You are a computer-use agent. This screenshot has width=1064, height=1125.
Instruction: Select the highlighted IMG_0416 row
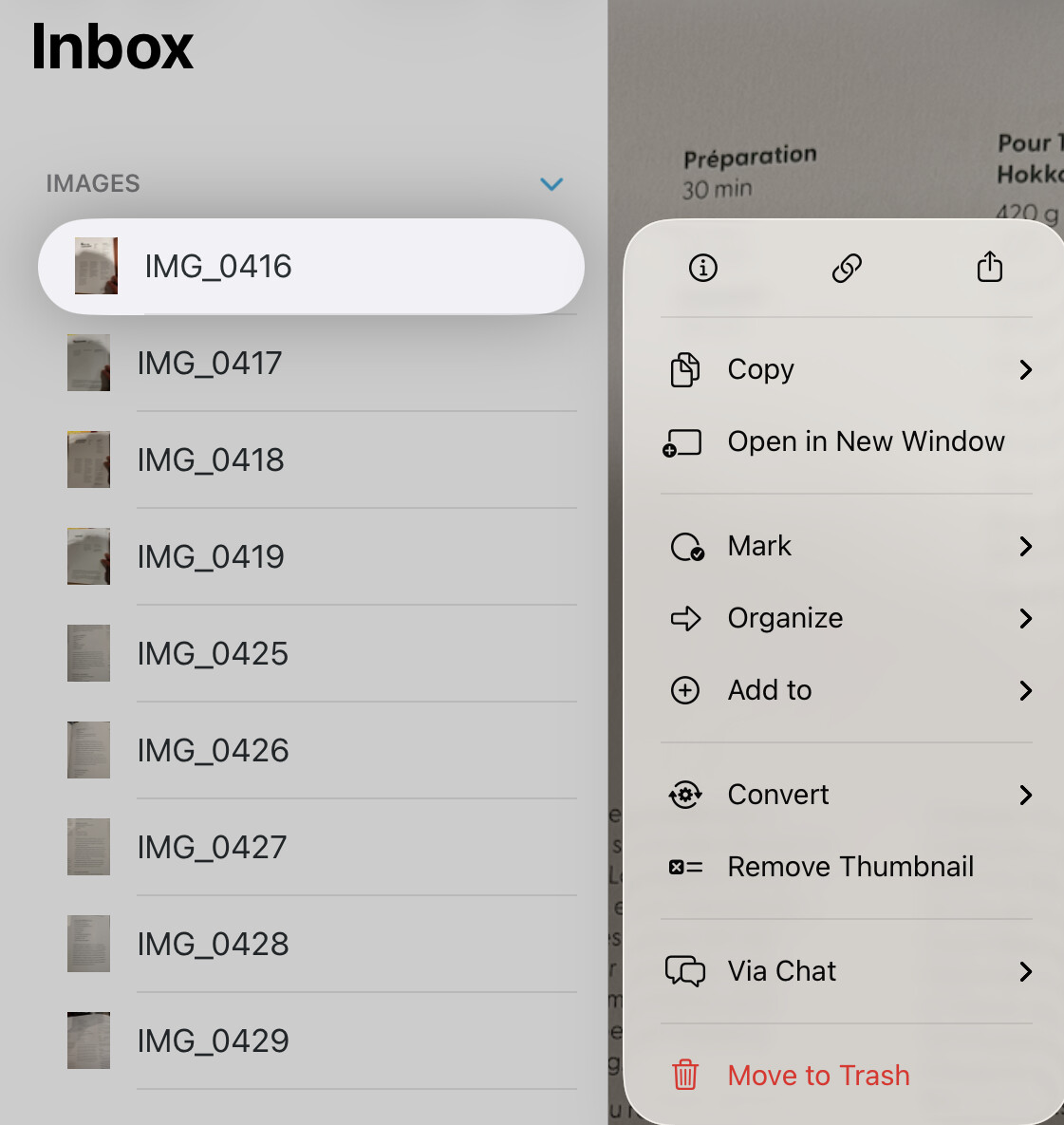click(311, 266)
